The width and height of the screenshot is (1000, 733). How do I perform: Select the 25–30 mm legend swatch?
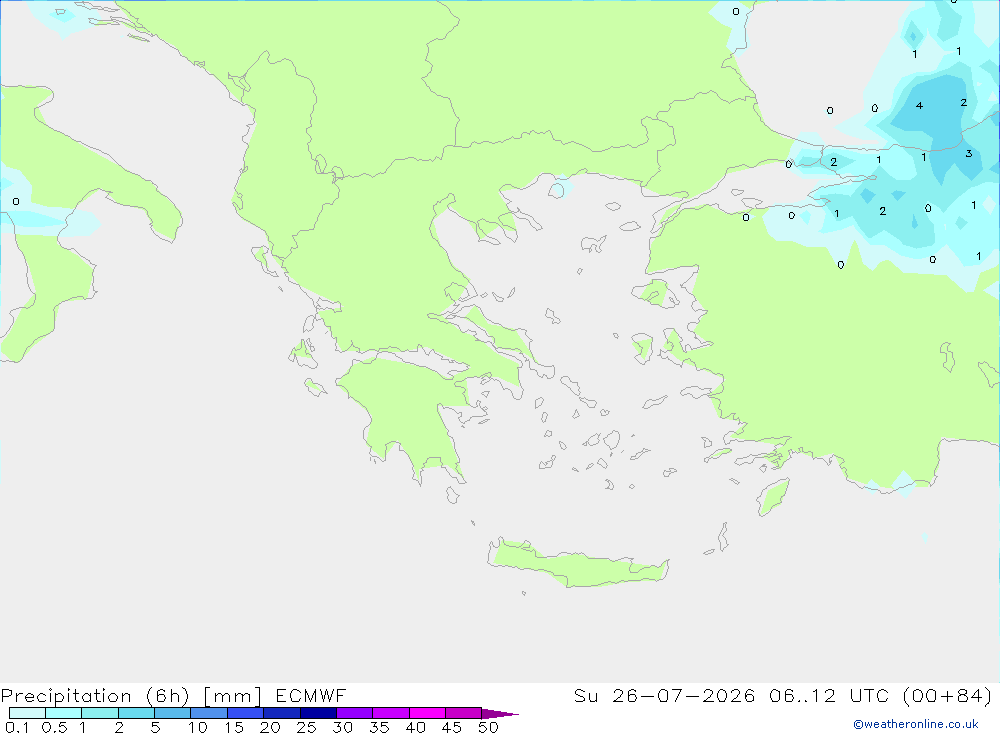coord(318,713)
